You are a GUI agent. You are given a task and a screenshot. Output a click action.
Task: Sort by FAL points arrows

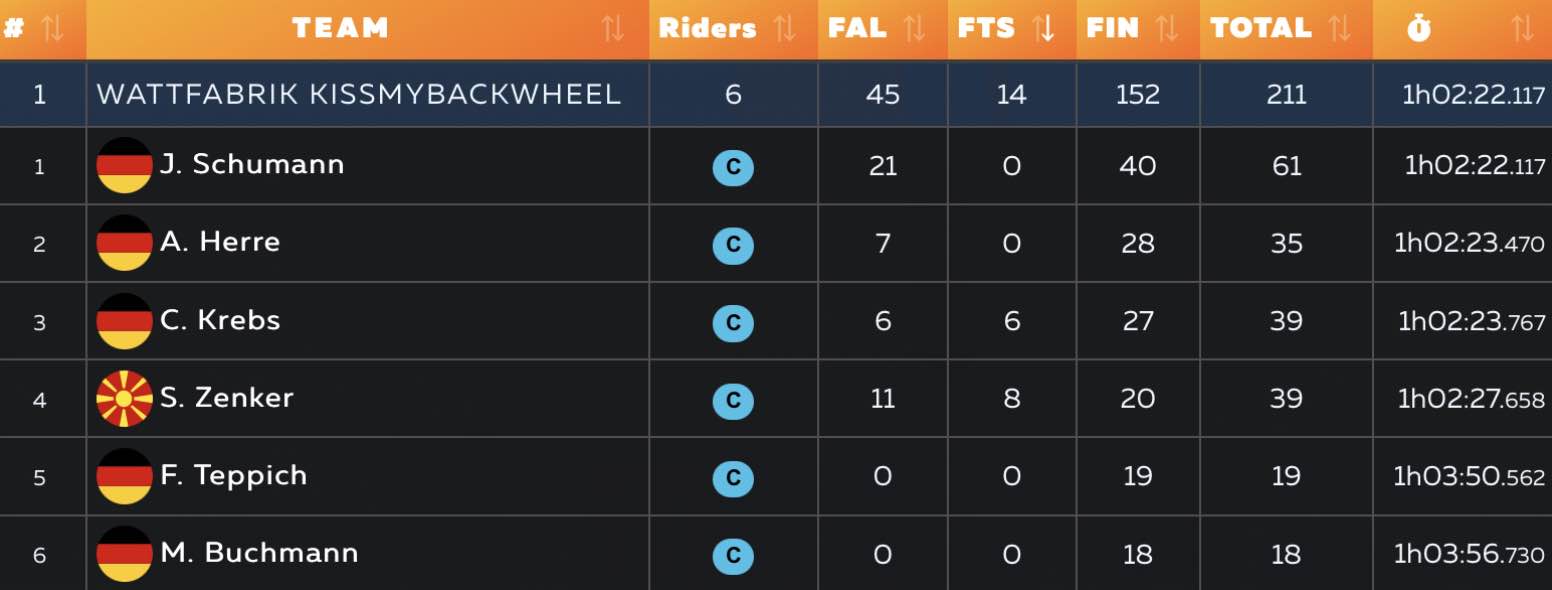(914, 29)
